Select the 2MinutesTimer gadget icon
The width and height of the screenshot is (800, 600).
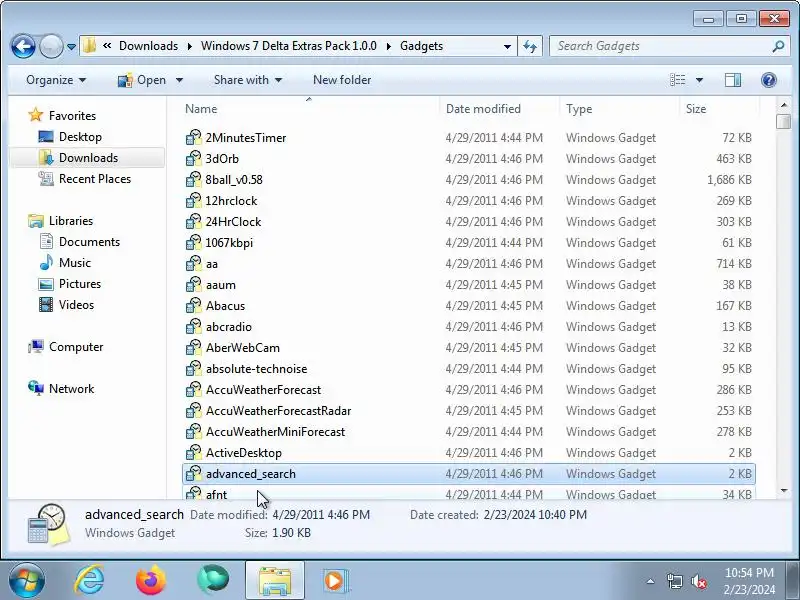[193, 138]
